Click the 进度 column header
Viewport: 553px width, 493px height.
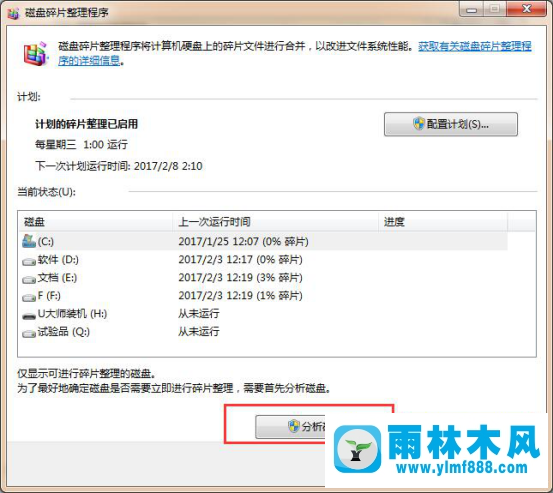click(x=443, y=222)
